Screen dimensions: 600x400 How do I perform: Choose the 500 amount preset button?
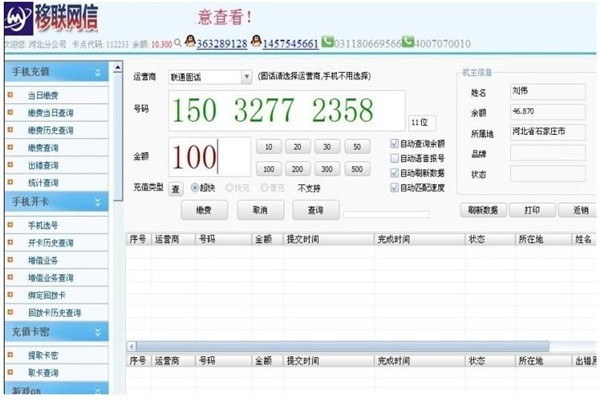click(357, 169)
